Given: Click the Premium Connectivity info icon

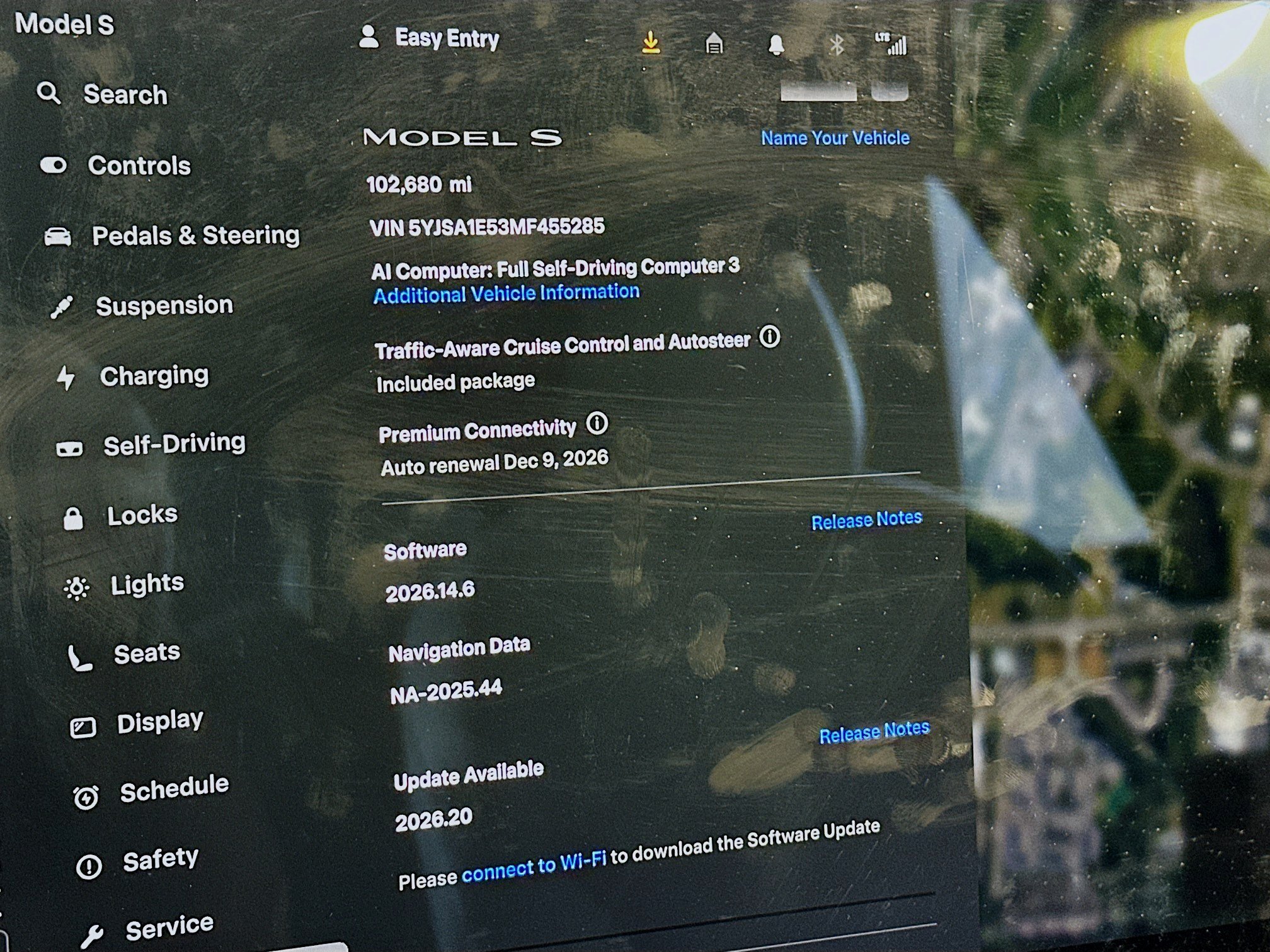Looking at the screenshot, I should 597,423.
